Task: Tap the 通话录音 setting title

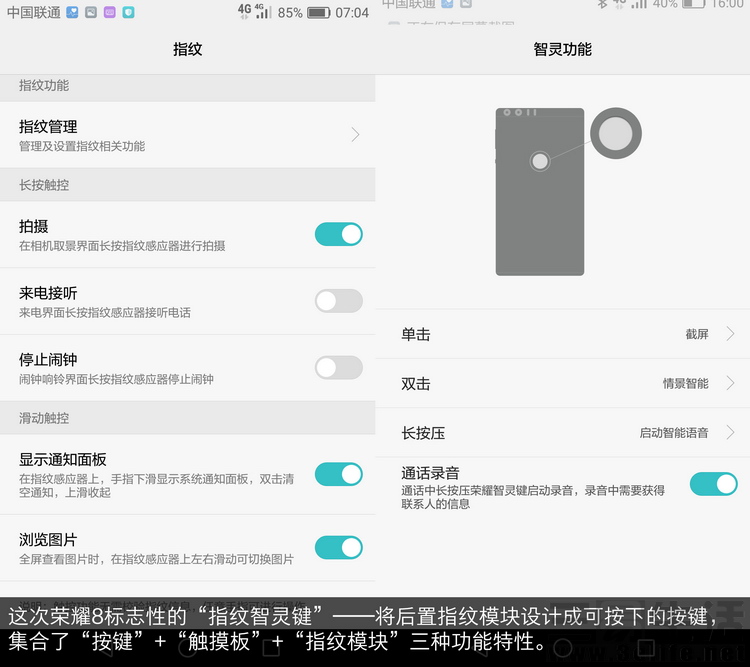Action: (x=430, y=473)
